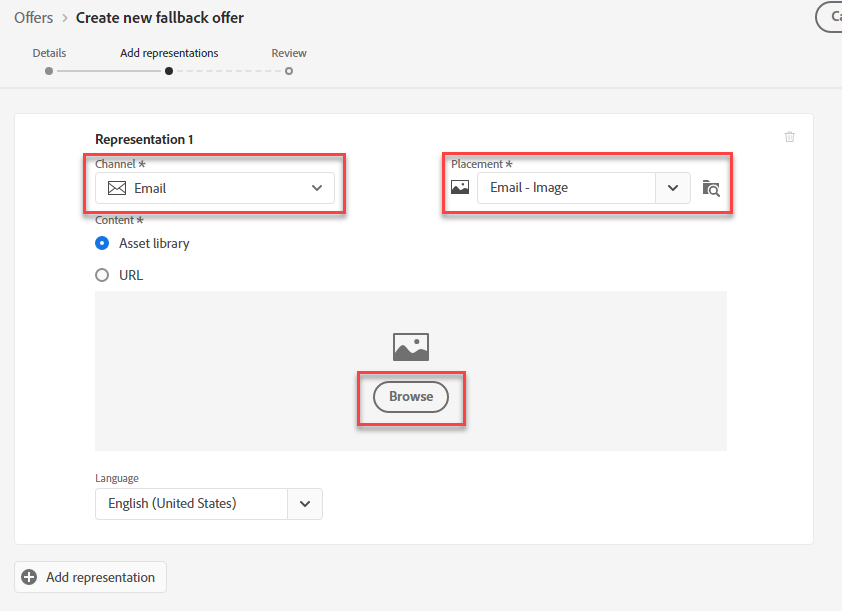Click the Add representations step progress dot
This screenshot has width=842, height=611.
(169, 71)
